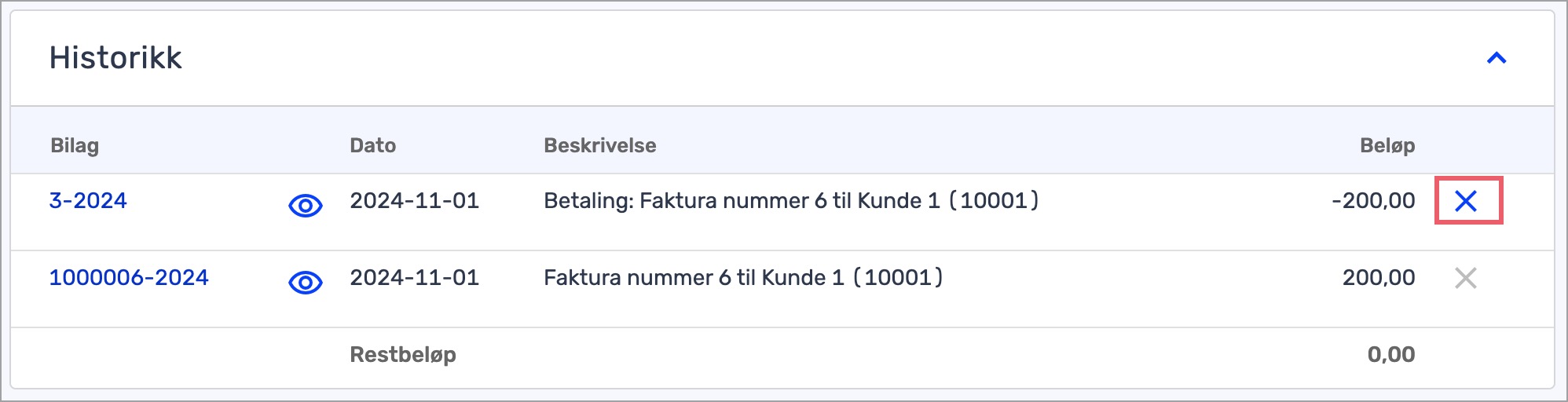Click the 0,00 remaining amount
Viewport: 1568px width, 402px height.
click(x=1391, y=355)
